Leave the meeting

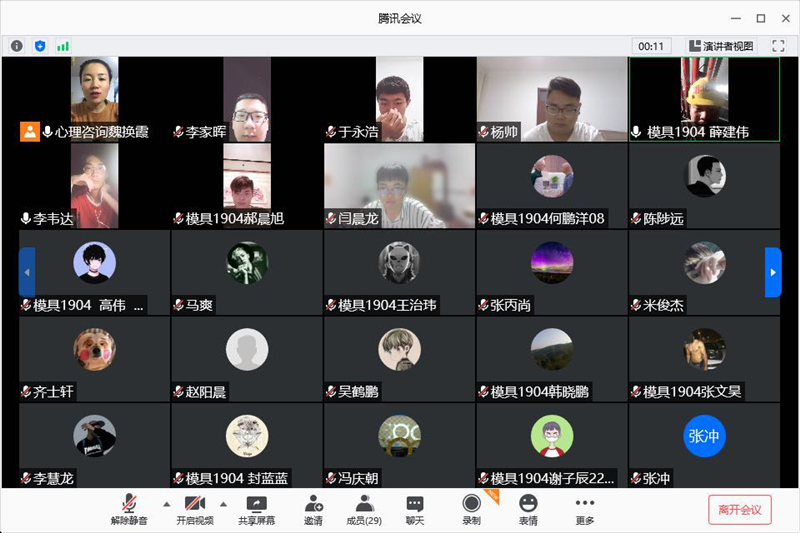[739, 510]
